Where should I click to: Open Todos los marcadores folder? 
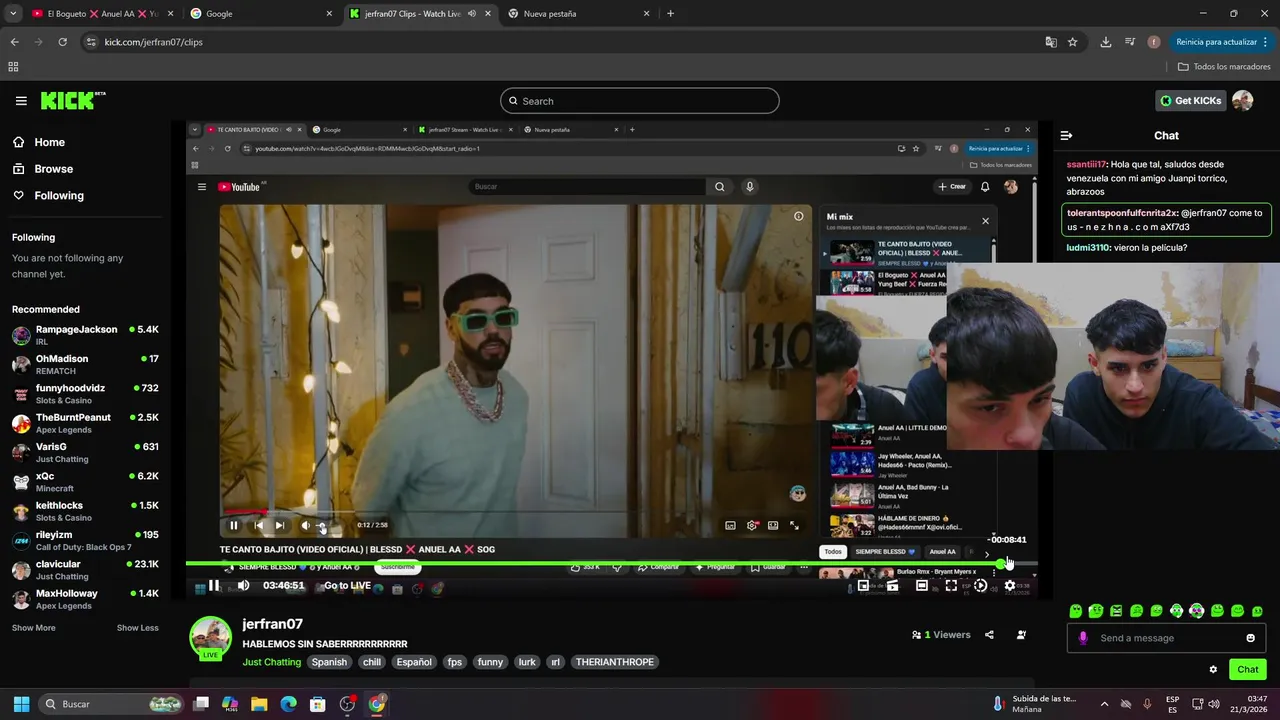coord(1224,67)
